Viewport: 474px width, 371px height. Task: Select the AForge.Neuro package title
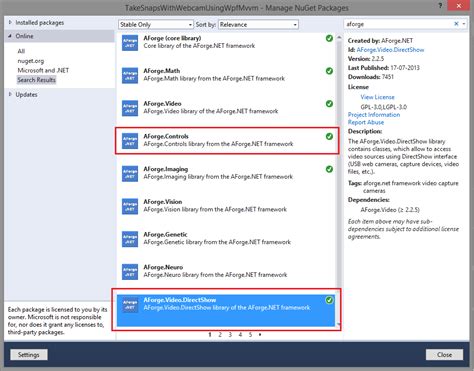[163, 267]
